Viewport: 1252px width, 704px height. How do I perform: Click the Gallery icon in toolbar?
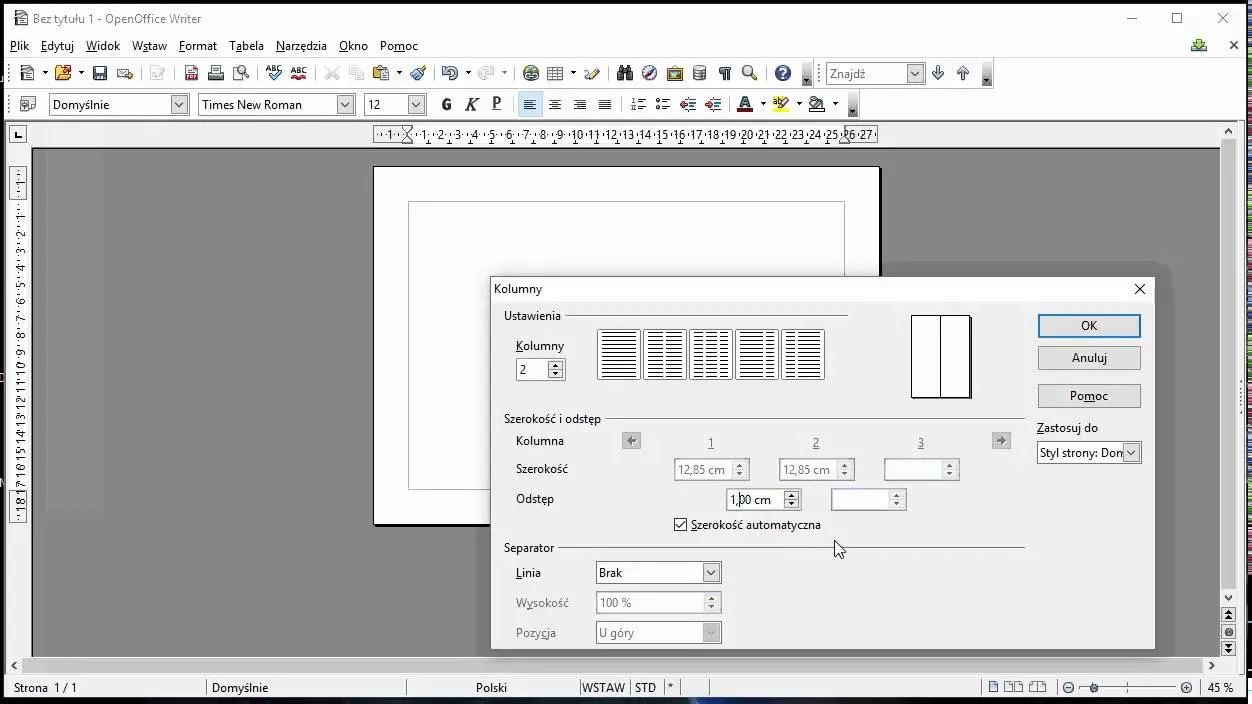675,73
